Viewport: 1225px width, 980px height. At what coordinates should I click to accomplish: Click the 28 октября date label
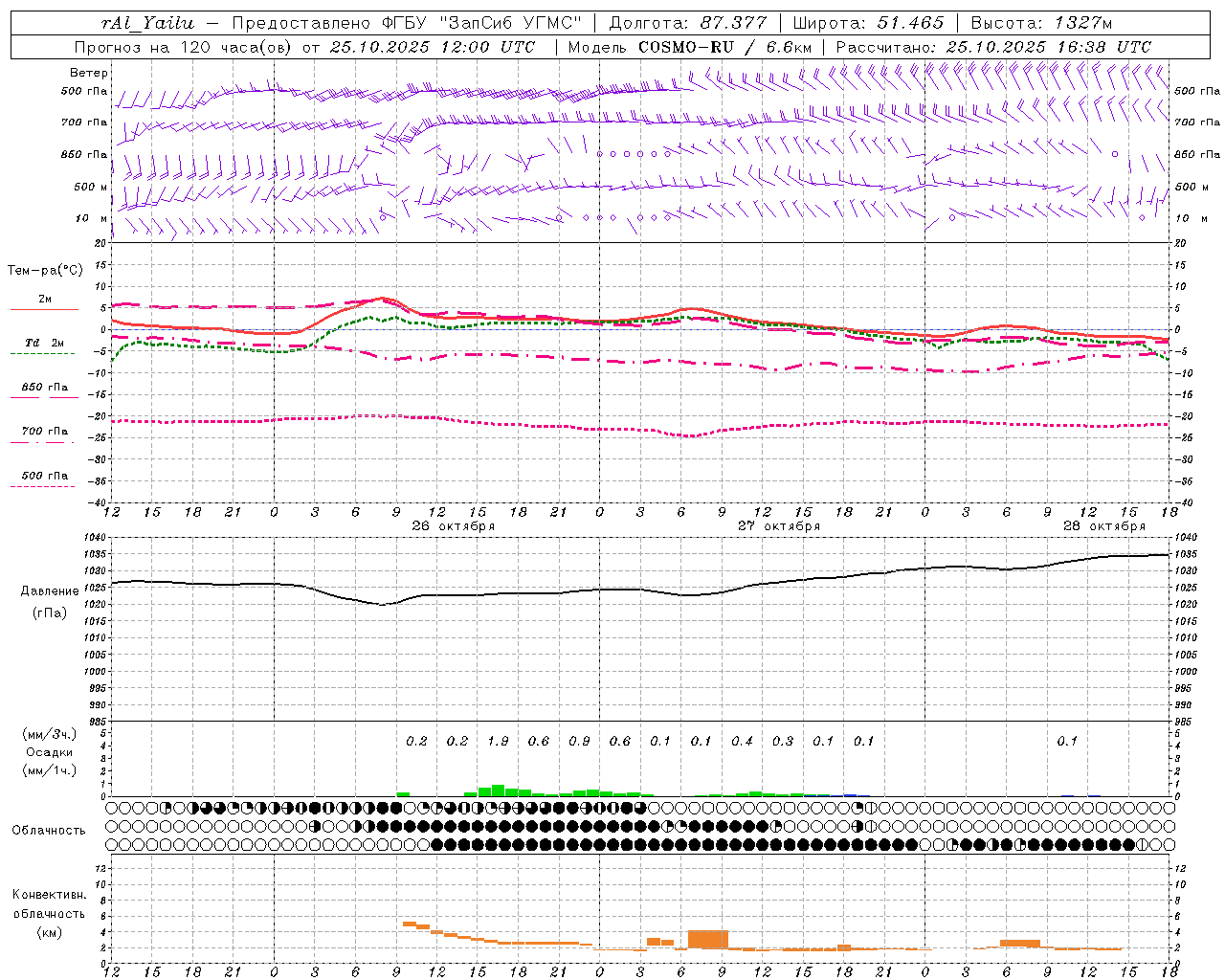click(1104, 526)
